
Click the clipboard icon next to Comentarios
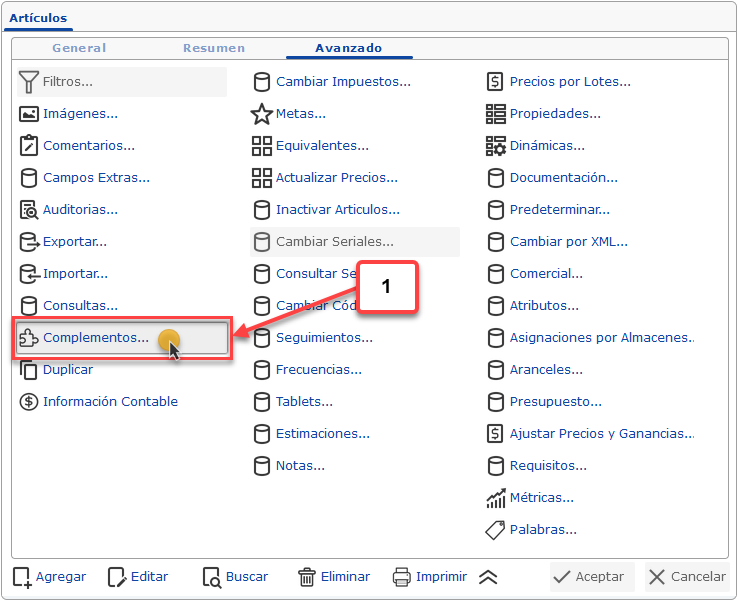pos(29,145)
